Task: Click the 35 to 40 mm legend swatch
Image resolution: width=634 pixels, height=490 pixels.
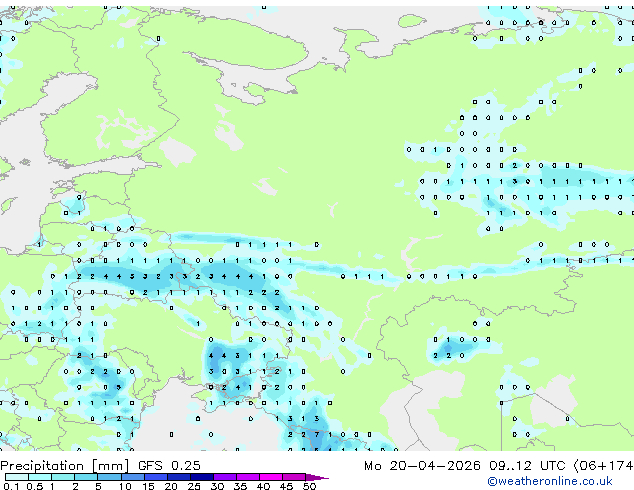Action: click(x=247, y=477)
